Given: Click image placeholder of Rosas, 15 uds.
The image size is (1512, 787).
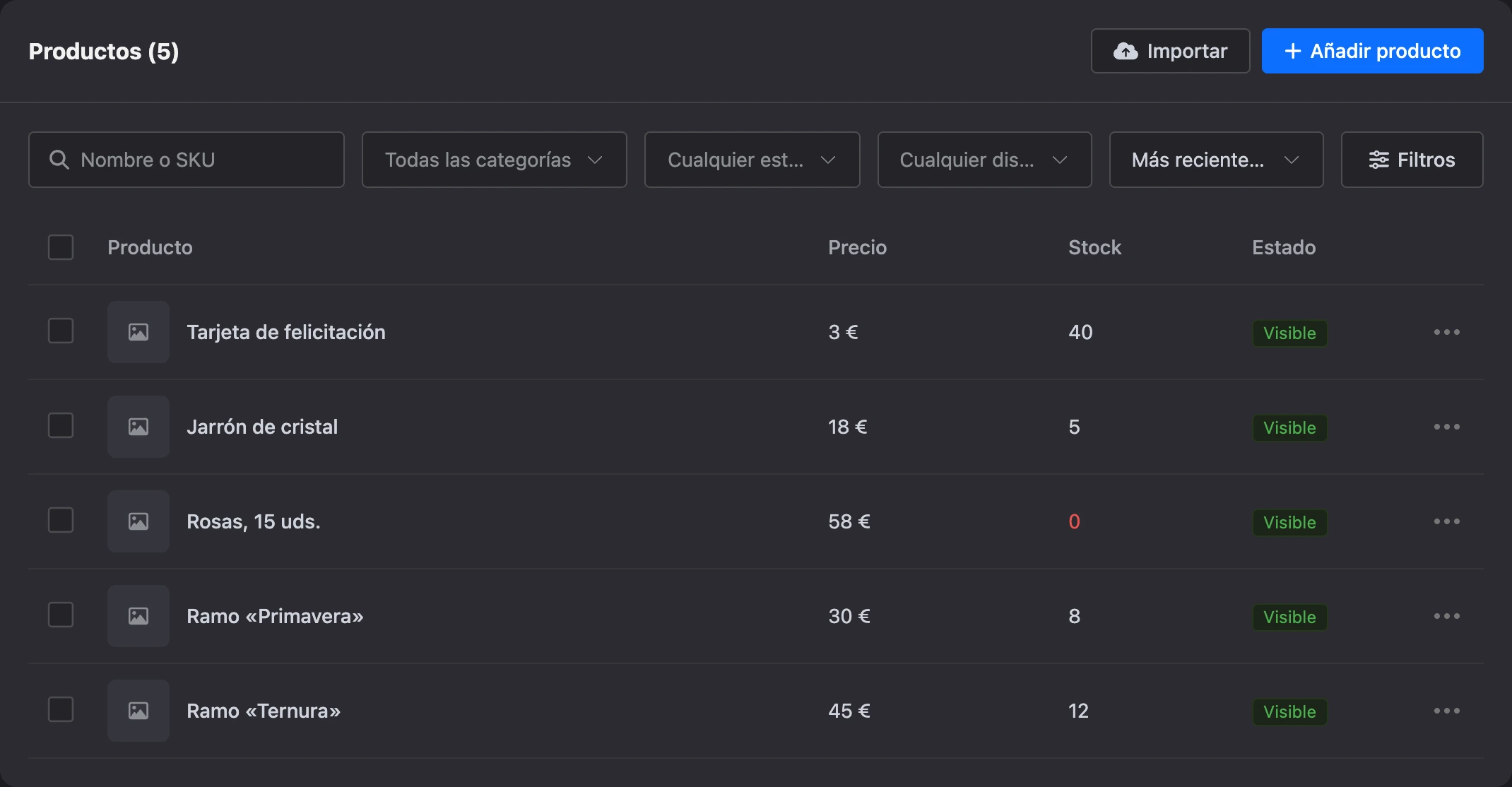Looking at the screenshot, I should [x=138, y=521].
